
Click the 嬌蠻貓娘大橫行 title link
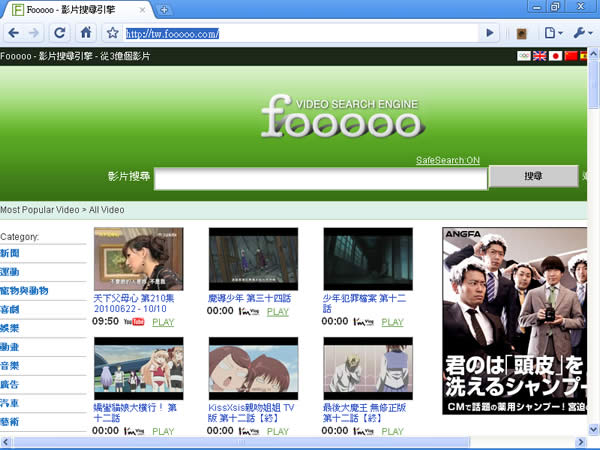[x=135, y=412]
